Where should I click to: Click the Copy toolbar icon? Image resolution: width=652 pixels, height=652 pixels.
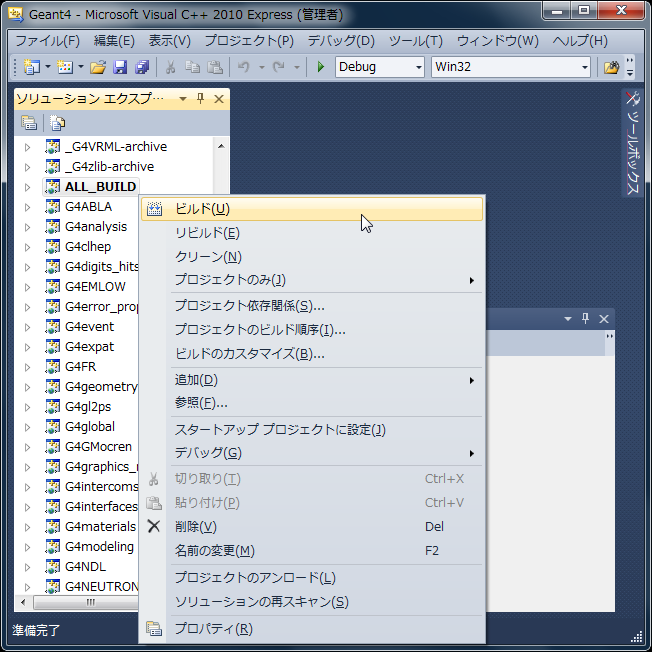[x=193, y=67]
